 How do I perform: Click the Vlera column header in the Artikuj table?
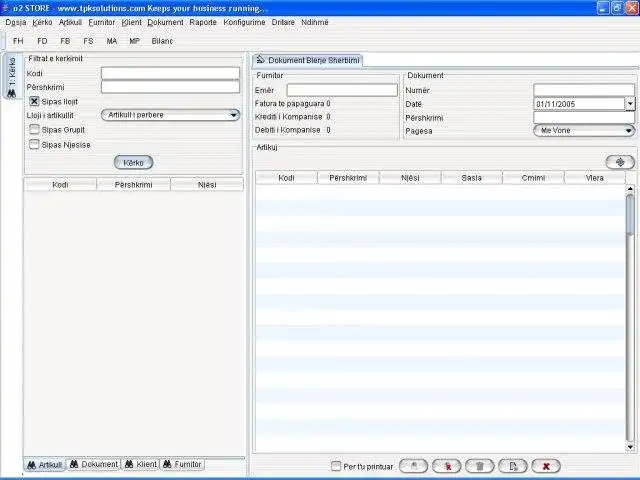[x=595, y=178]
